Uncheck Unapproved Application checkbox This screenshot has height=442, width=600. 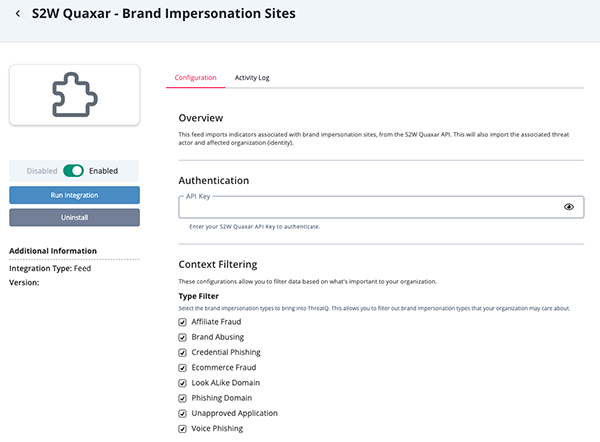183,414
